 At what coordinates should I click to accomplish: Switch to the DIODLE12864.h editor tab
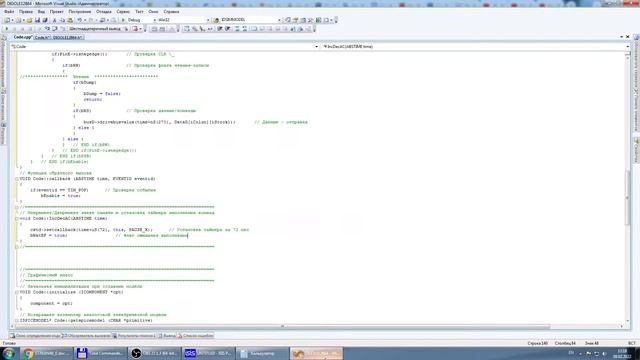pyautogui.click(x=68, y=38)
